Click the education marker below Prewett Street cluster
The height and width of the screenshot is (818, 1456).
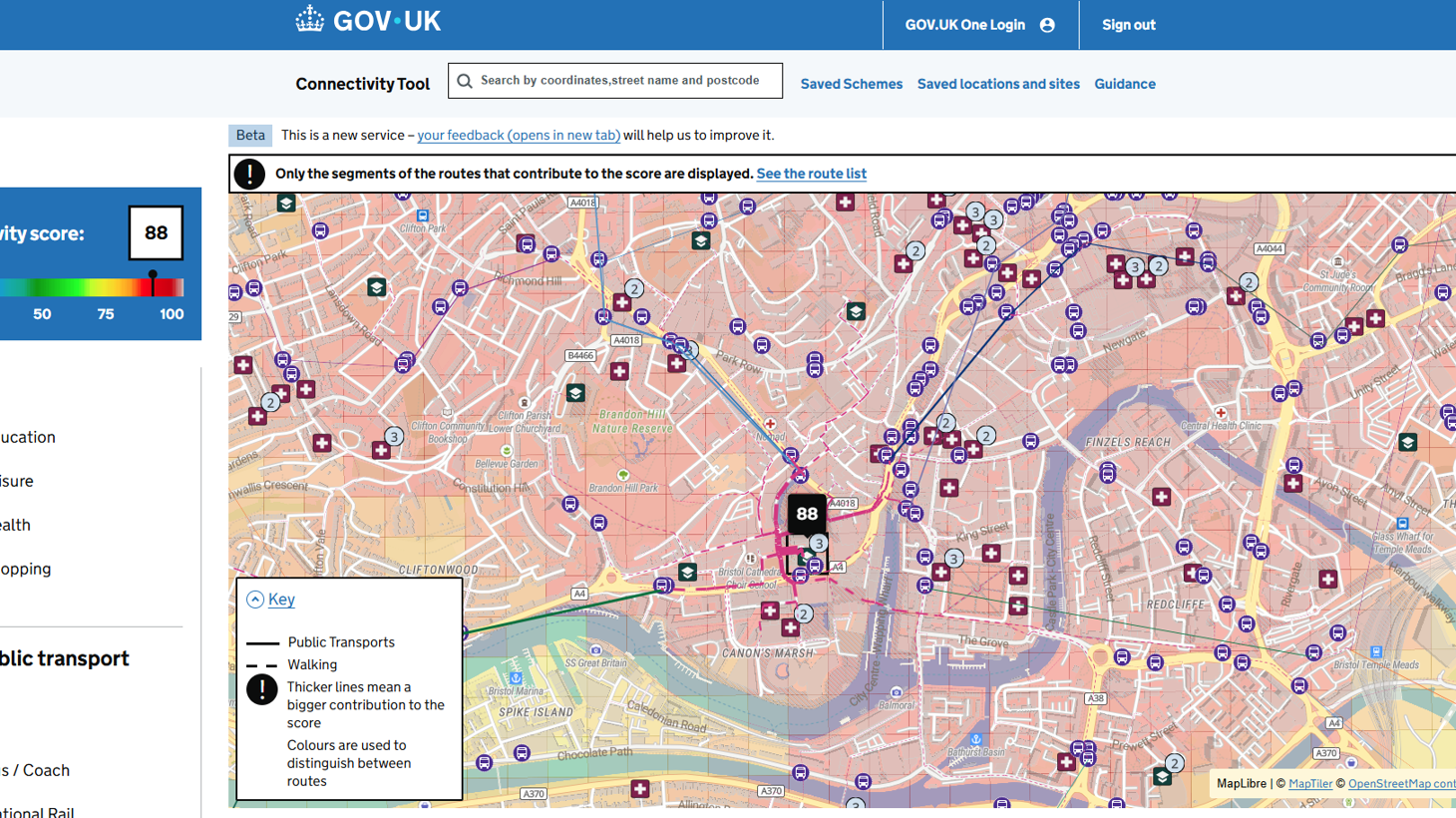pyautogui.click(x=1162, y=776)
